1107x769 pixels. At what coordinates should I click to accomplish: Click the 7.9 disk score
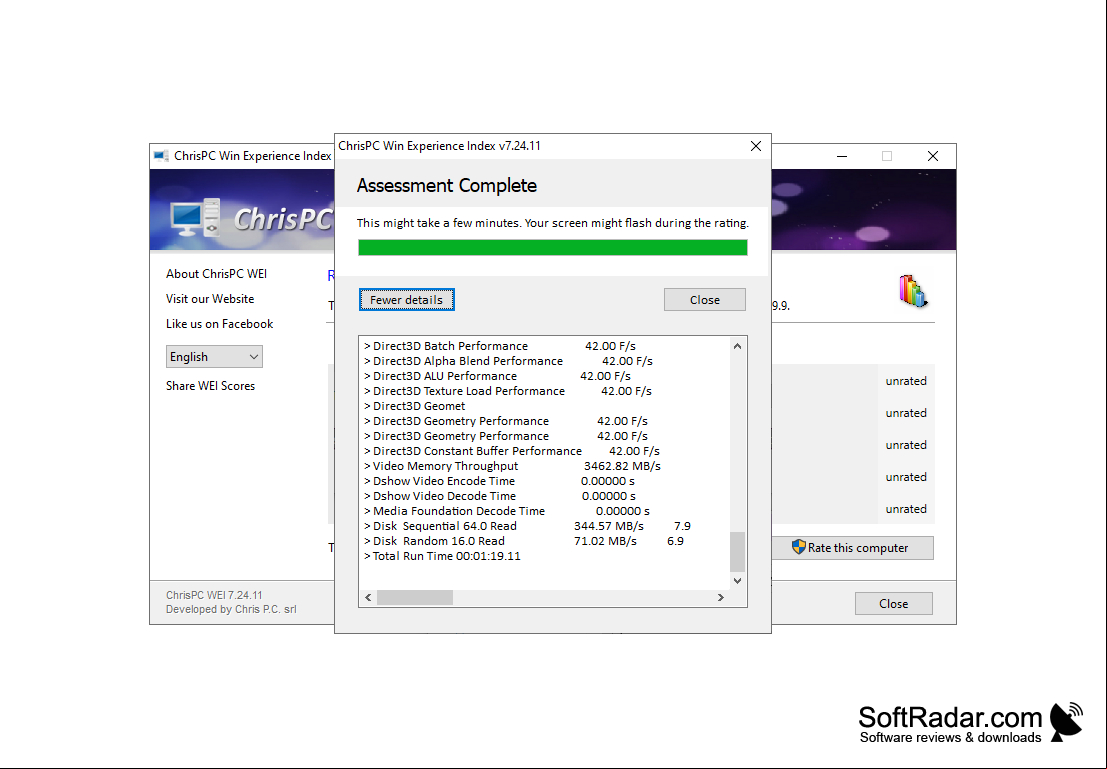click(682, 526)
